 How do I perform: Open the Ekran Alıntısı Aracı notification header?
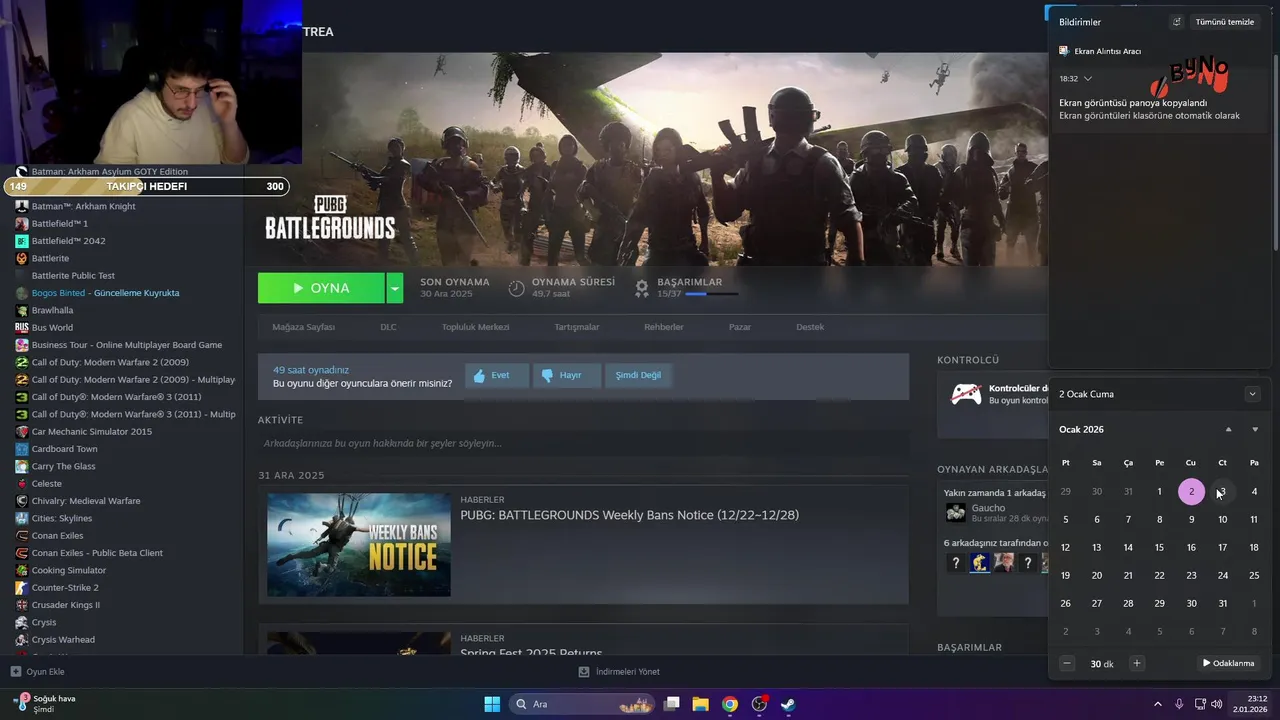pos(1100,51)
